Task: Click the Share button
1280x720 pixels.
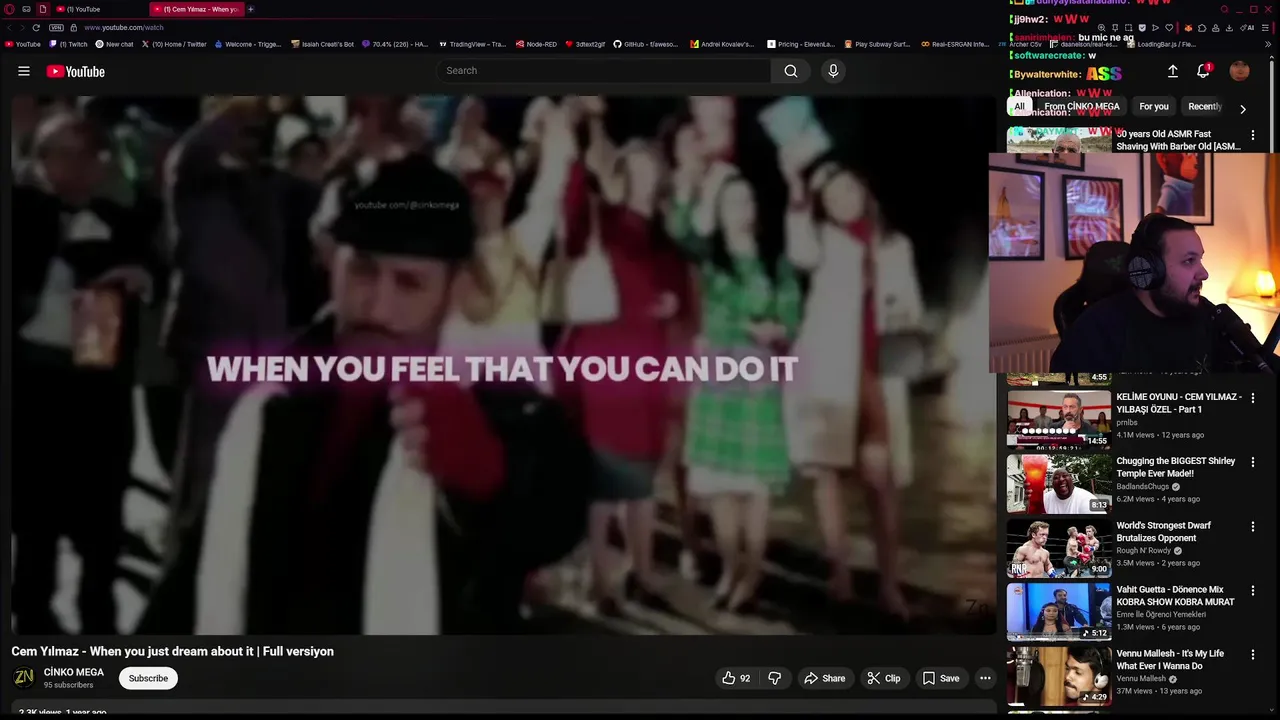Action: tap(825, 678)
